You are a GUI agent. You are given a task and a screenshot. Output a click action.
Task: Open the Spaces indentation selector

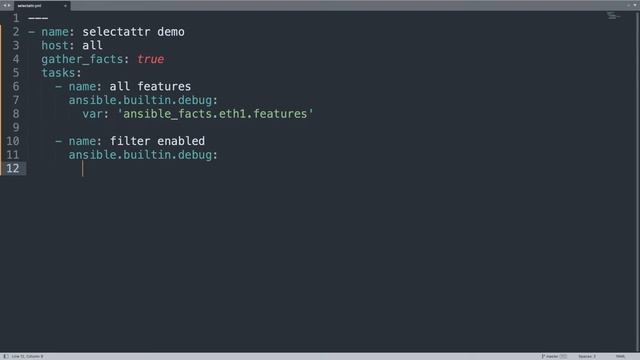coord(587,356)
